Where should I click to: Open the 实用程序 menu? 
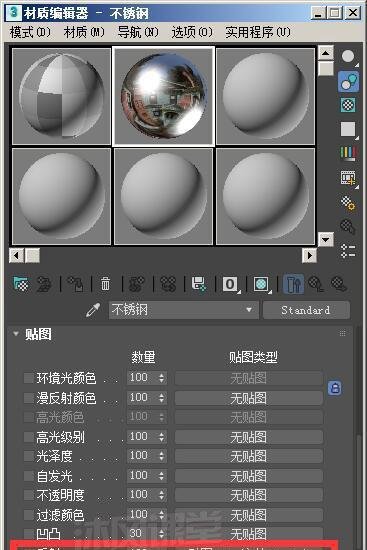click(x=258, y=32)
